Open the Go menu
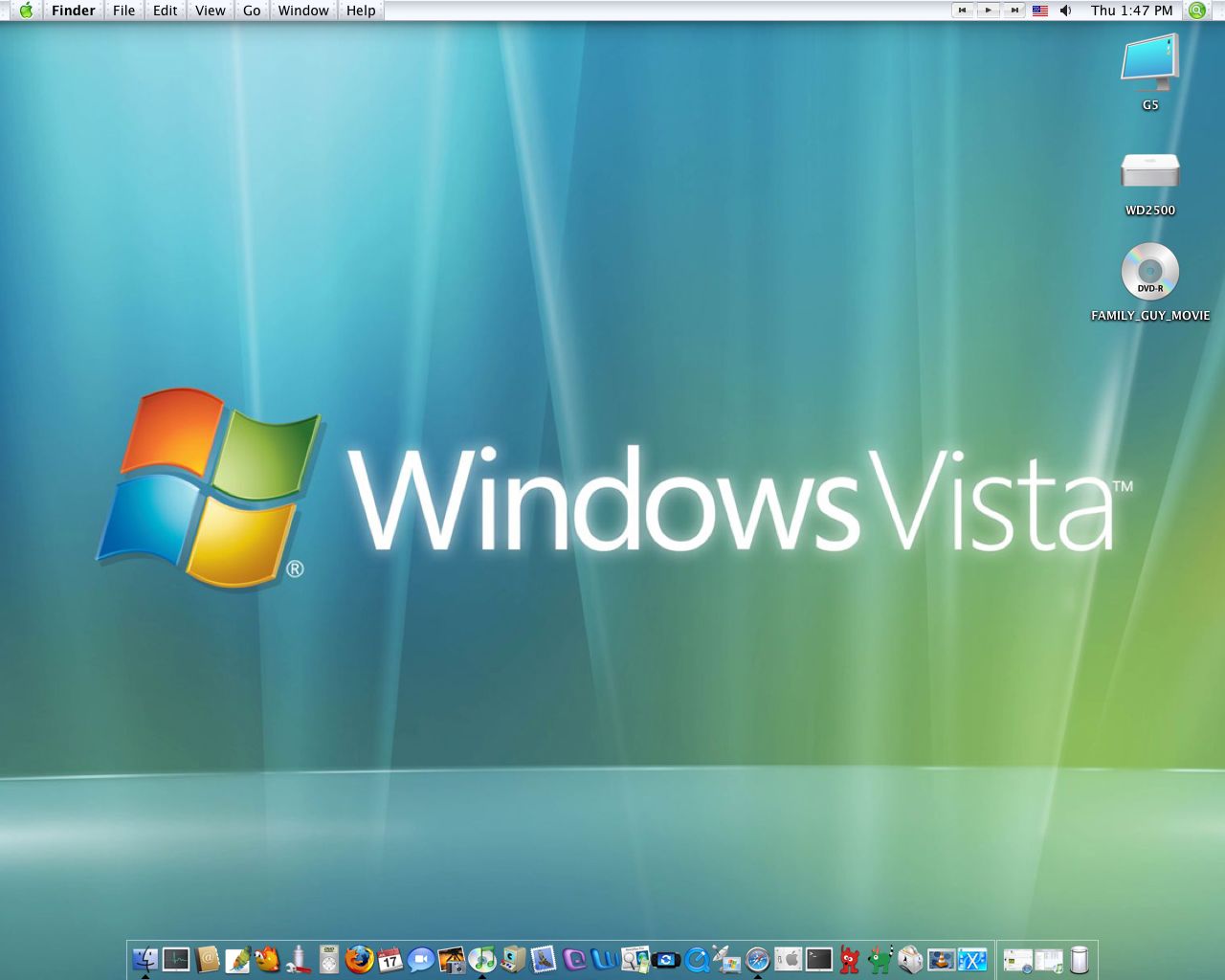 click(x=252, y=11)
